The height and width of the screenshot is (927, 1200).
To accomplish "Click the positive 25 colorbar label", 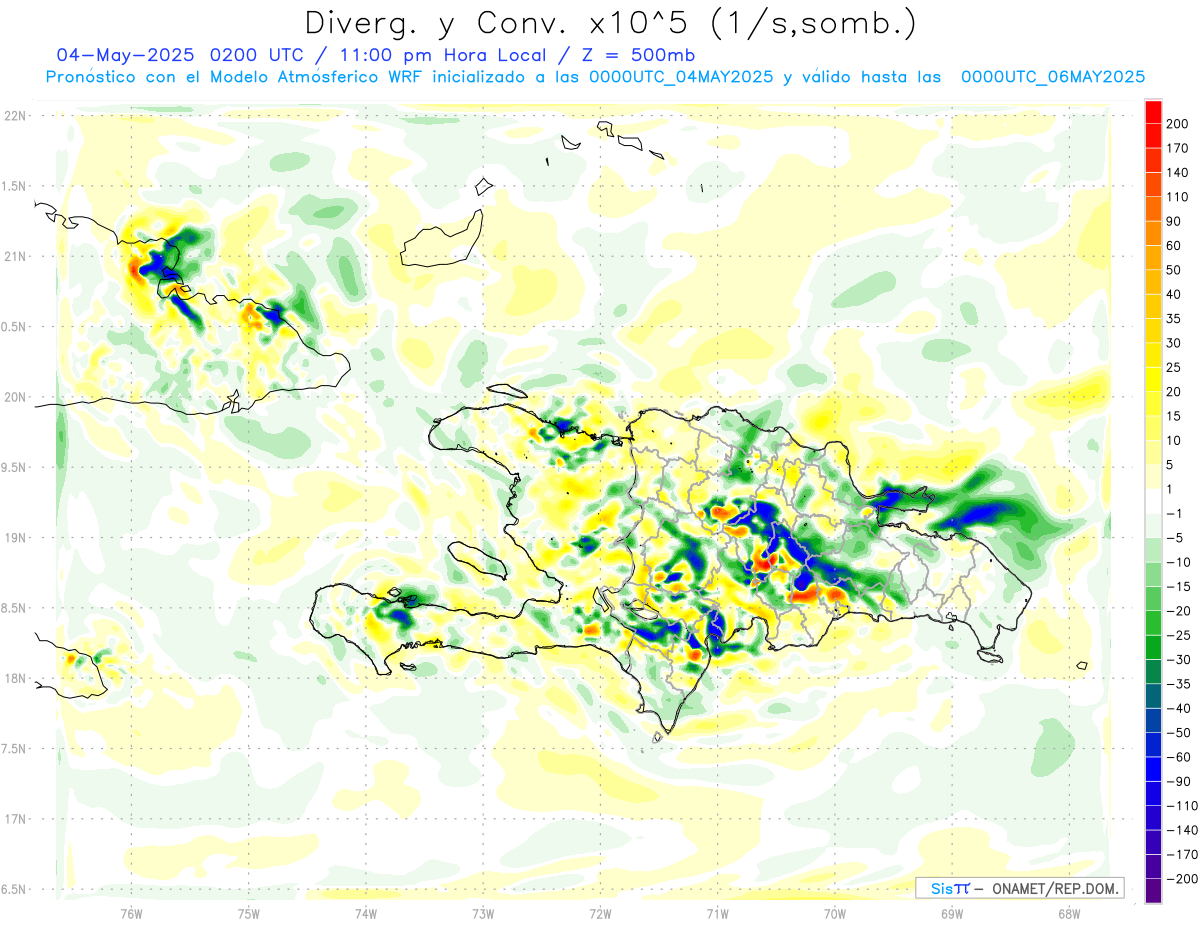I will [1174, 367].
